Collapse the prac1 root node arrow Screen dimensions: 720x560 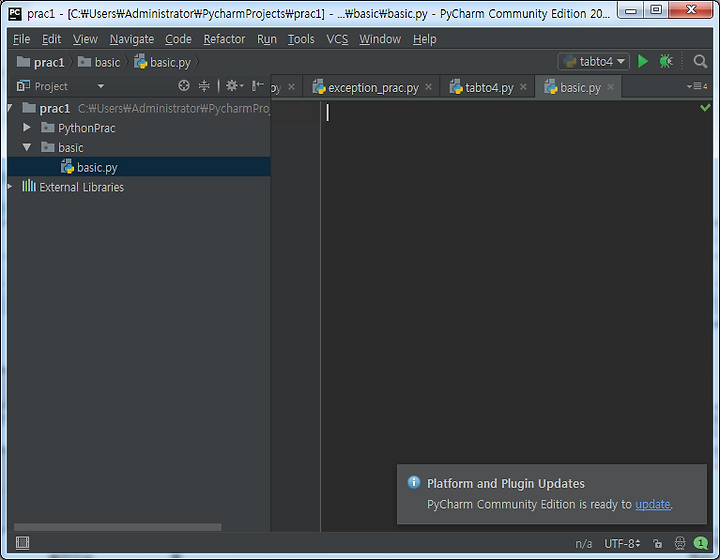[10, 108]
